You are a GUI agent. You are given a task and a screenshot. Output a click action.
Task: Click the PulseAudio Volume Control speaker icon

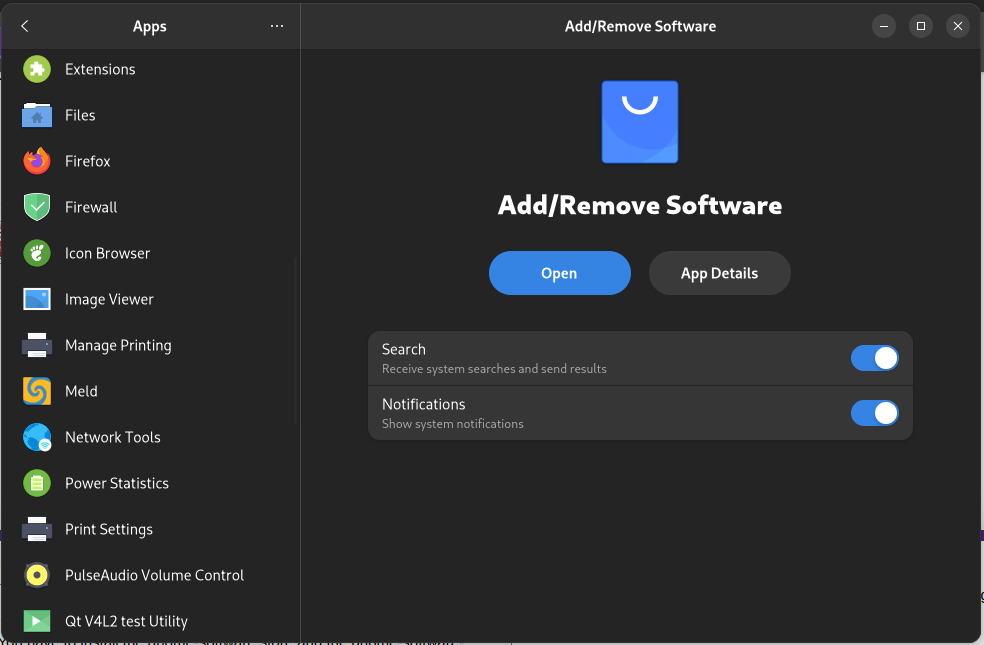pyautogui.click(x=37, y=575)
